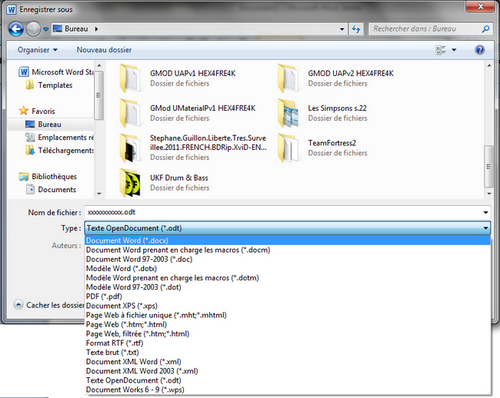This screenshot has width=500, height=398.
Task: Open Documents library in navigation pane
Action: pos(51,190)
